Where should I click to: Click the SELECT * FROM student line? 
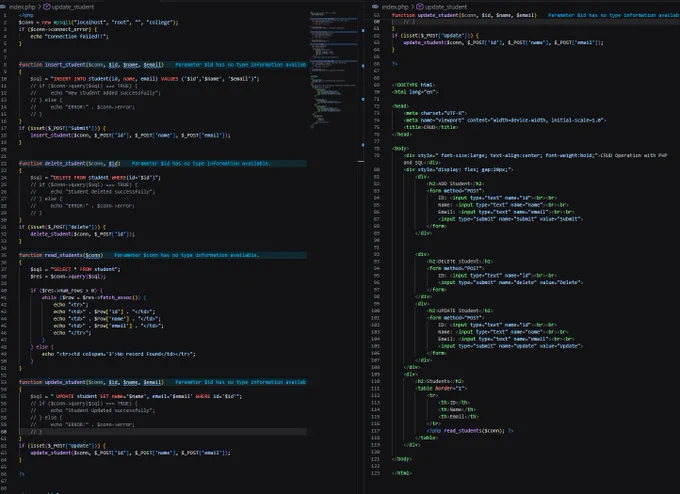[75, 269]
